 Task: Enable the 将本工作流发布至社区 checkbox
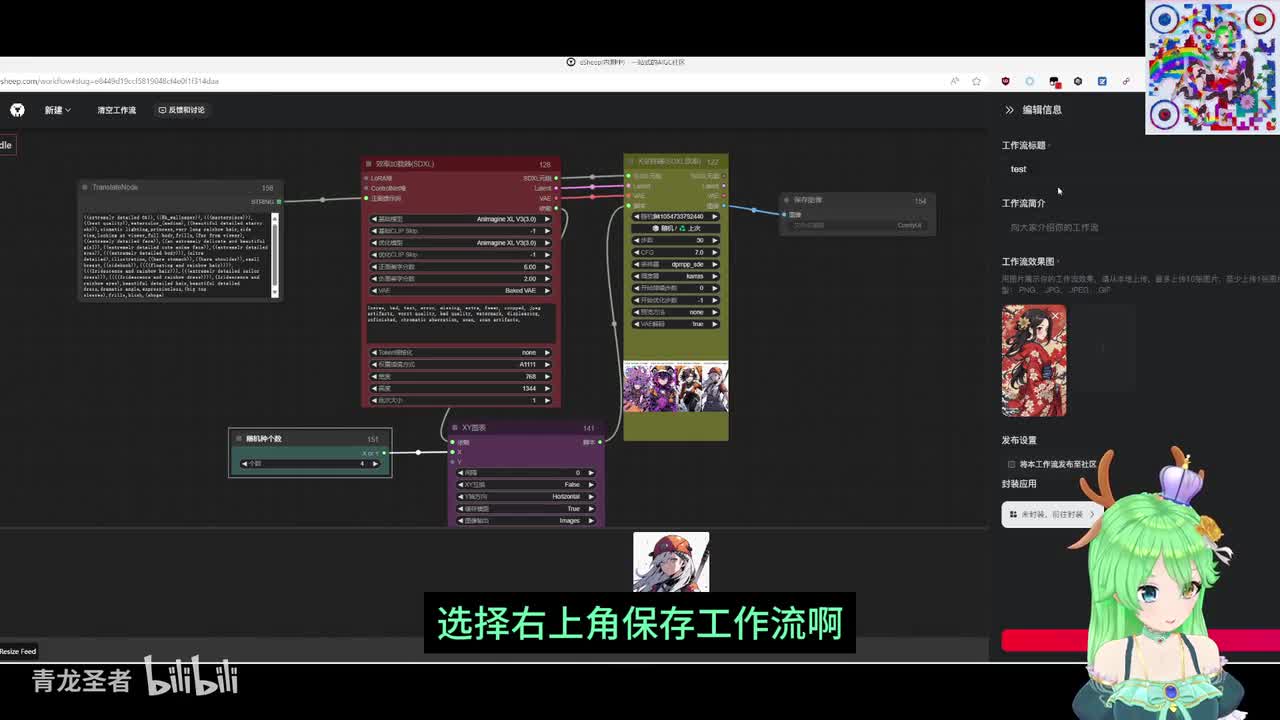click(1011, 464)
